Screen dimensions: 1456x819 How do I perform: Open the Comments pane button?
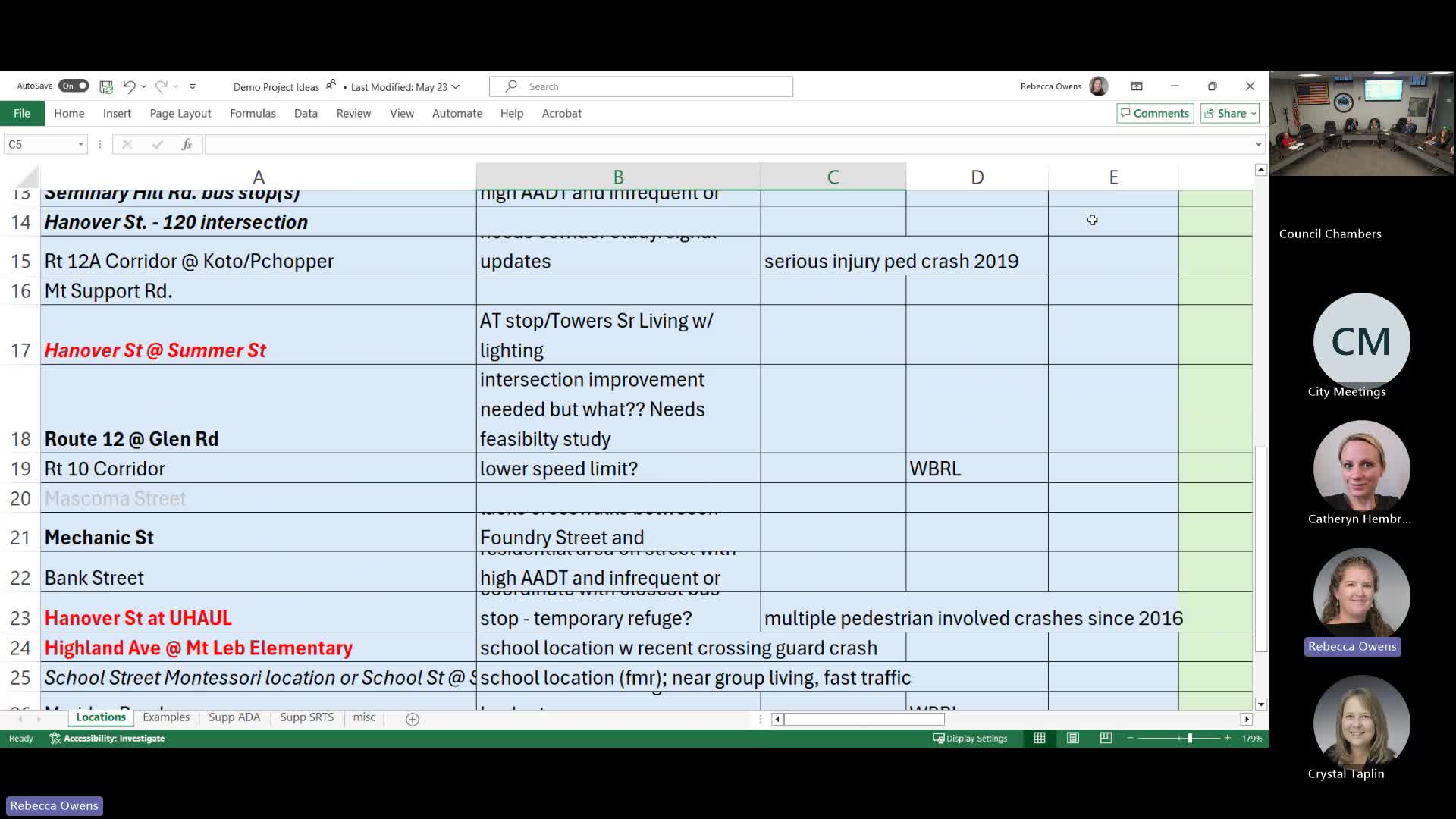point(1155,113)
